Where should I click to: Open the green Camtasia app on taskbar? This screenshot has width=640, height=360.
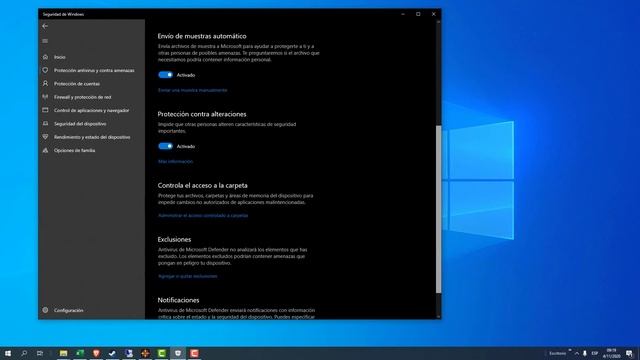pos(162,353)
